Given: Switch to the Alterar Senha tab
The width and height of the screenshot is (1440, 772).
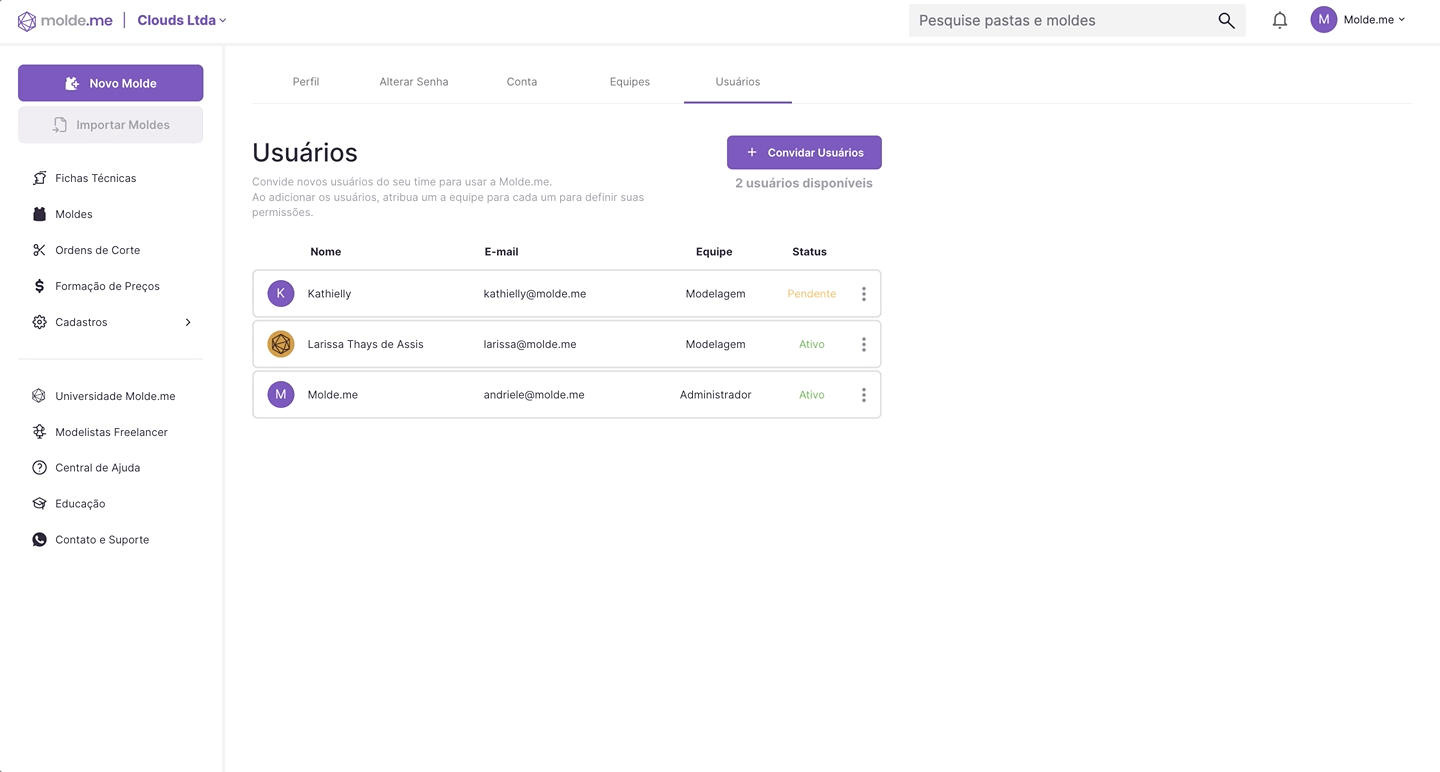Looking at the screenshot, I should click(413, 82).
